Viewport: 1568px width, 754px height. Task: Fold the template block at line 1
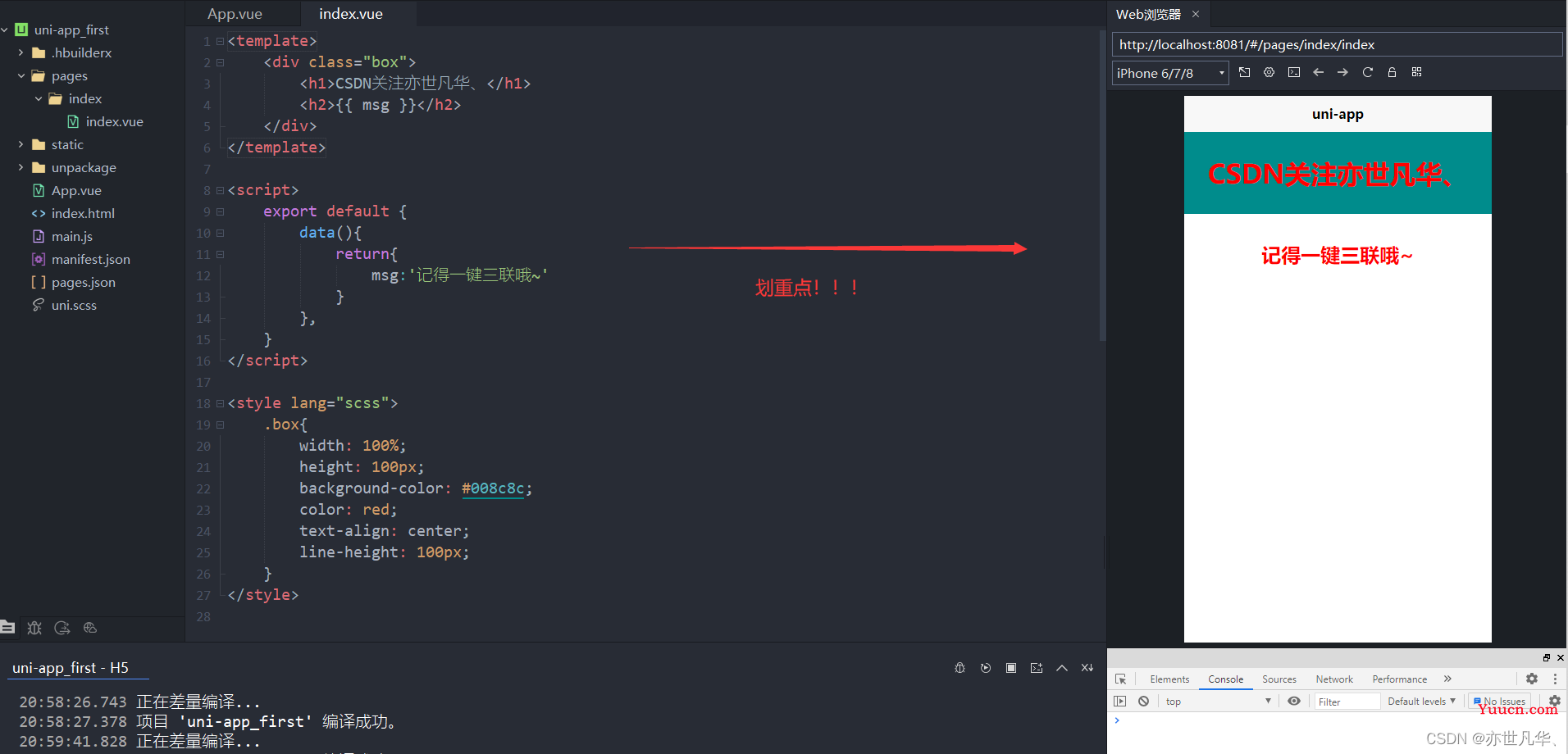coord(220,41)
